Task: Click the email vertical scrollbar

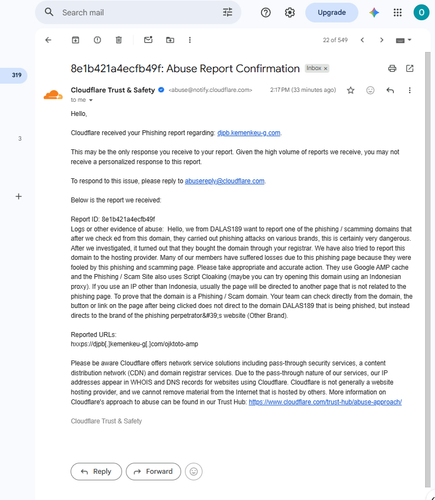Action: (427, 269)
